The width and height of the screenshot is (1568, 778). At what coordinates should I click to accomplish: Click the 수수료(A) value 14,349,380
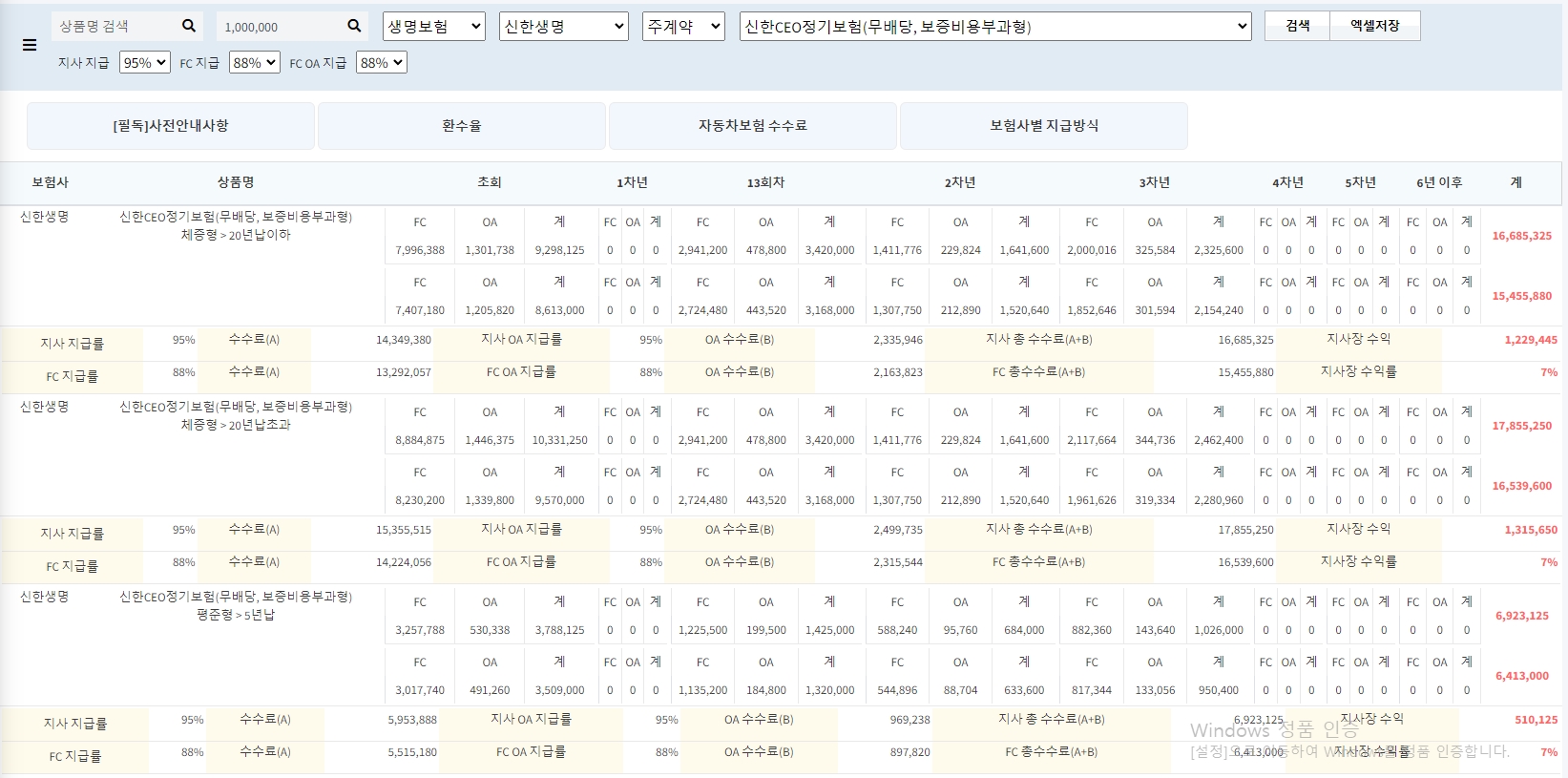(x=404, y=340)
